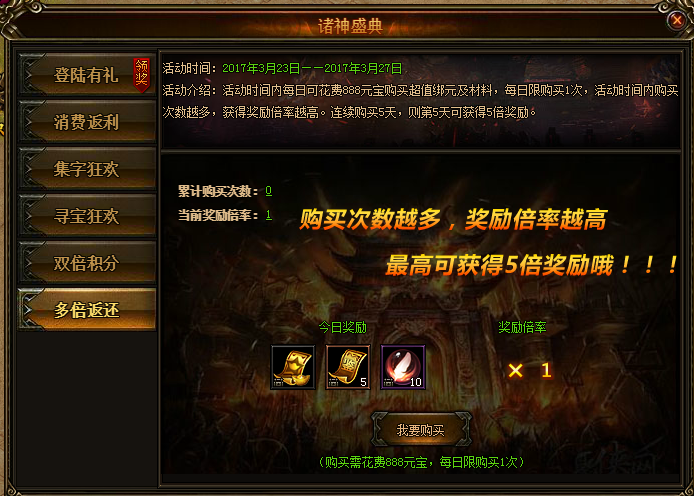Click the underlined 当前奖励倍率 value 1

click(x=268, y=215)
